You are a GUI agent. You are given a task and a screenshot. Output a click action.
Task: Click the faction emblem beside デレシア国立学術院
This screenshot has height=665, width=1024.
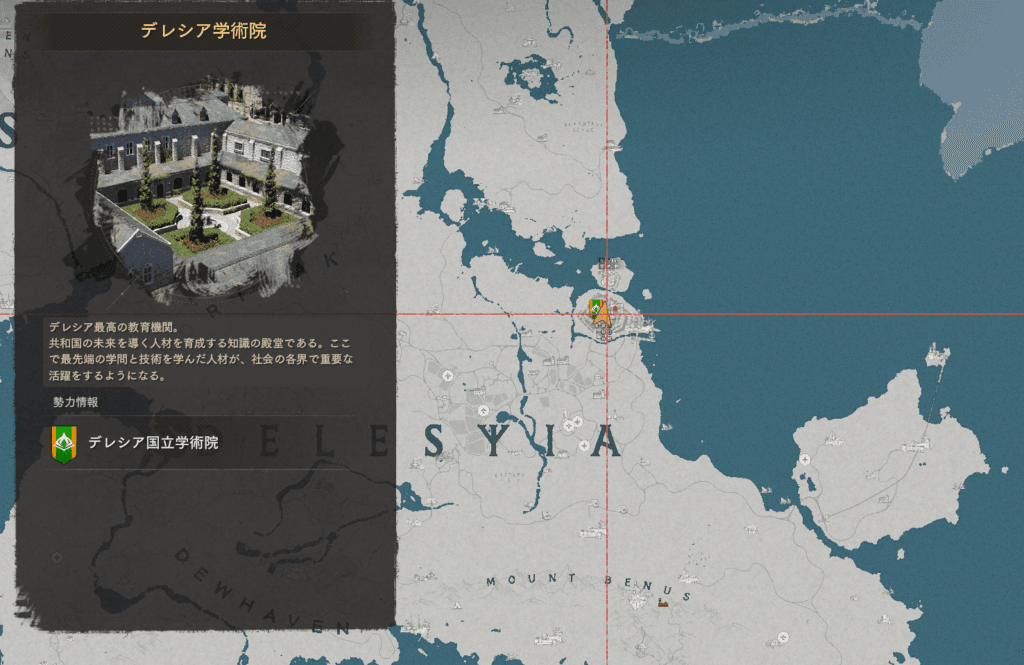[64, 443]
